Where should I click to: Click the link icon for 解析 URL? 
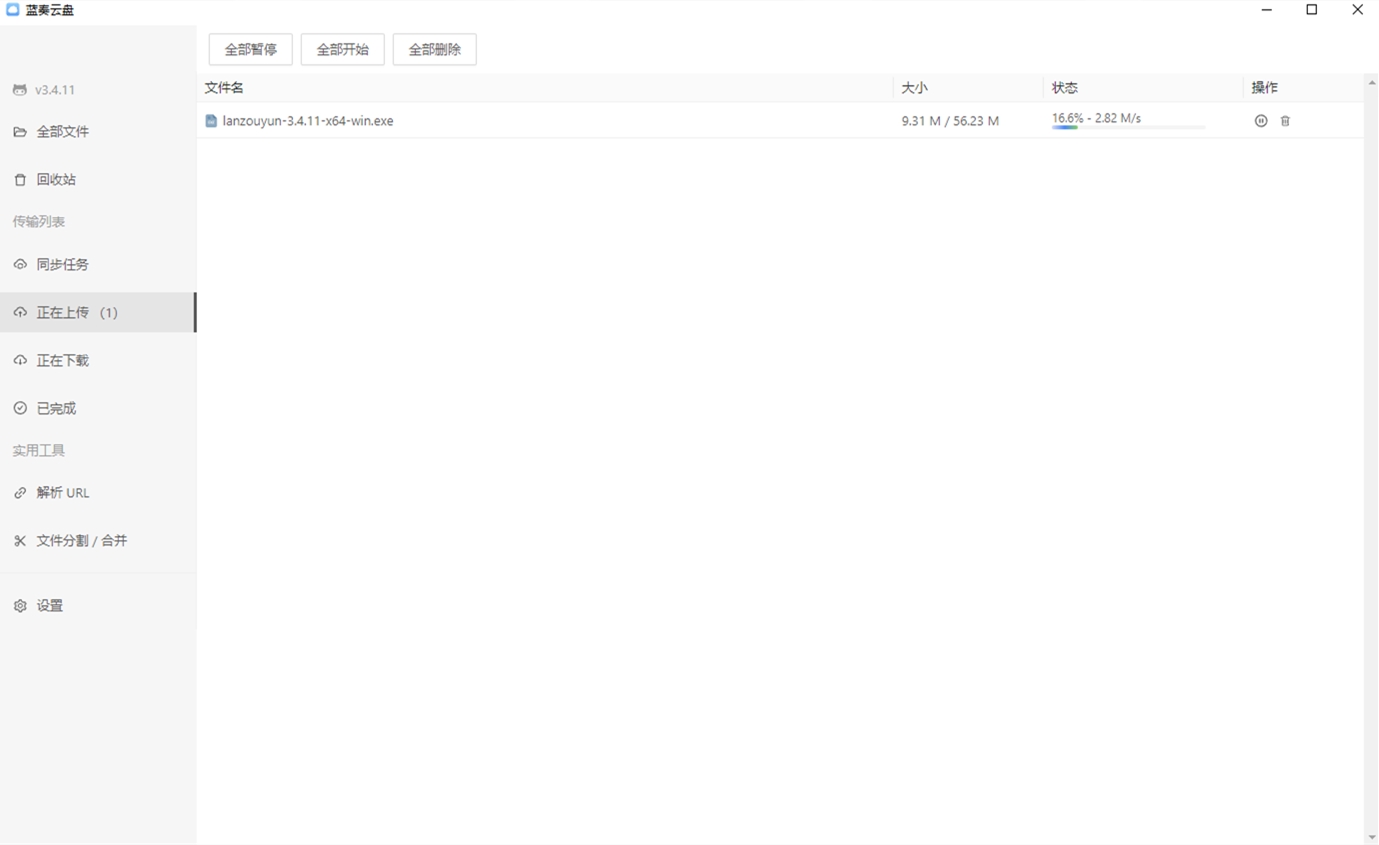(20, 493)
